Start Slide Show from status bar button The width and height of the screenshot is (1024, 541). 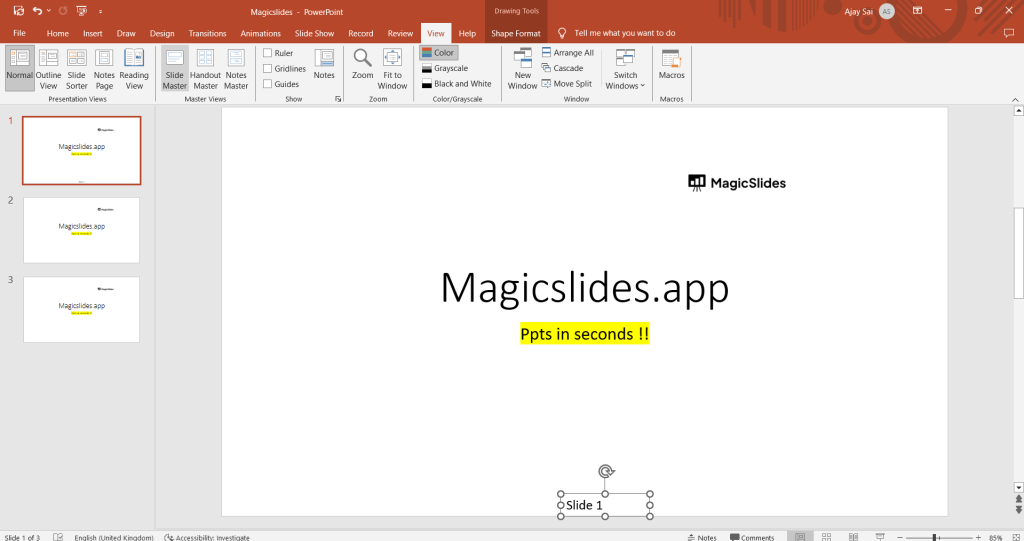click(x=880, y=537)
